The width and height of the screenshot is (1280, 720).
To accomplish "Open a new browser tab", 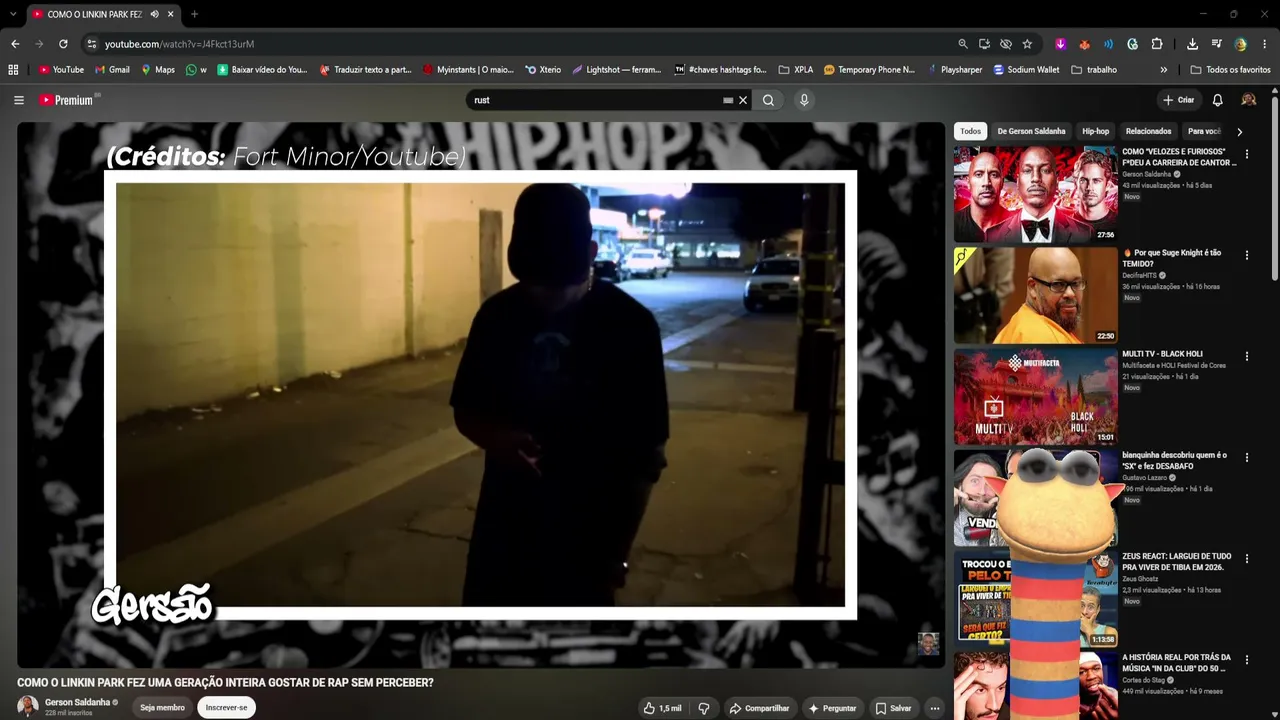I will (x=194, y=14).
